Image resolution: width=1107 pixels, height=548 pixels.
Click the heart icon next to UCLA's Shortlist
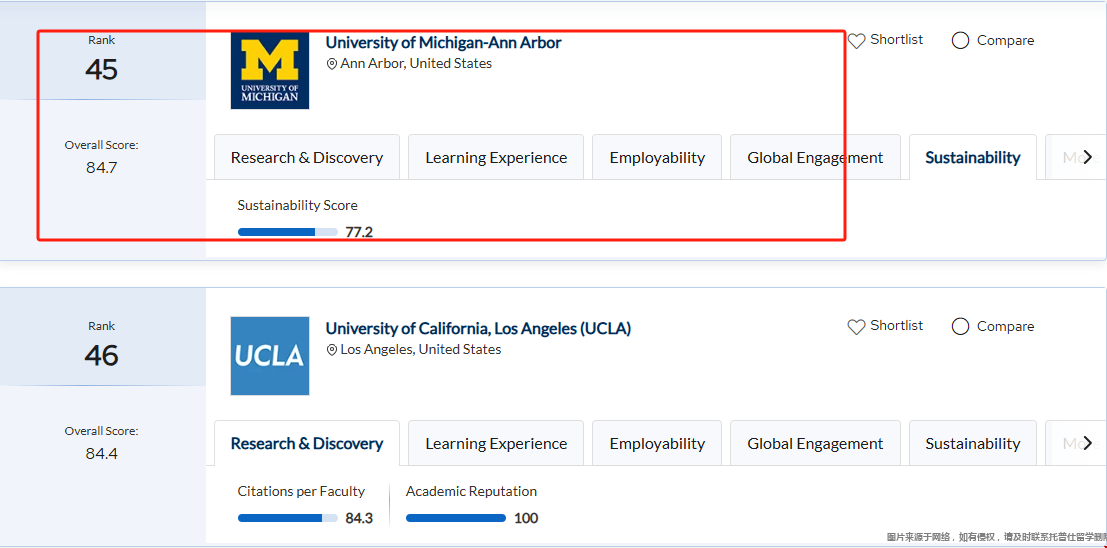[x=856, y=327]
